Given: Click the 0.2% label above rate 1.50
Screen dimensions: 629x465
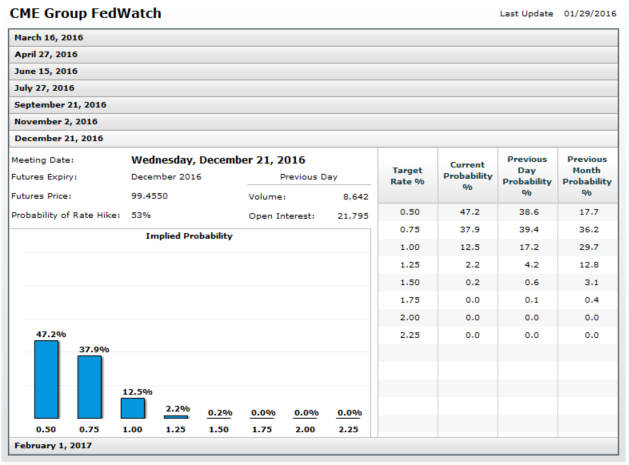Looking at the screenshot, I should (220, 413).
